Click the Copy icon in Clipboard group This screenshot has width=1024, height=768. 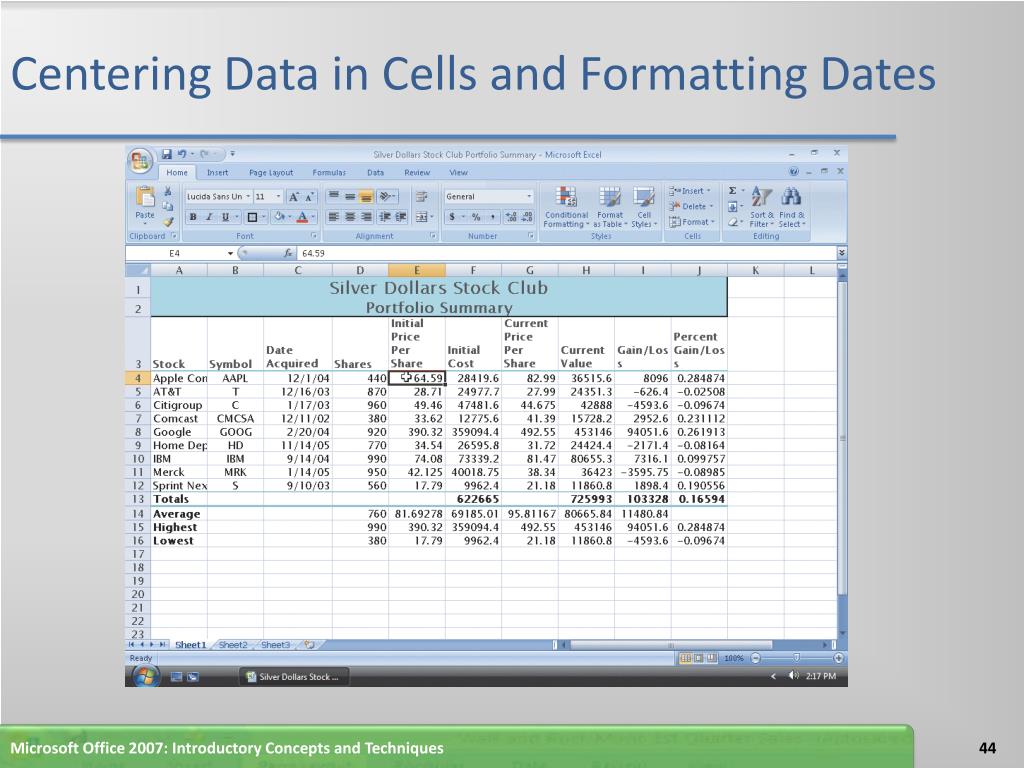coord(168,206)
